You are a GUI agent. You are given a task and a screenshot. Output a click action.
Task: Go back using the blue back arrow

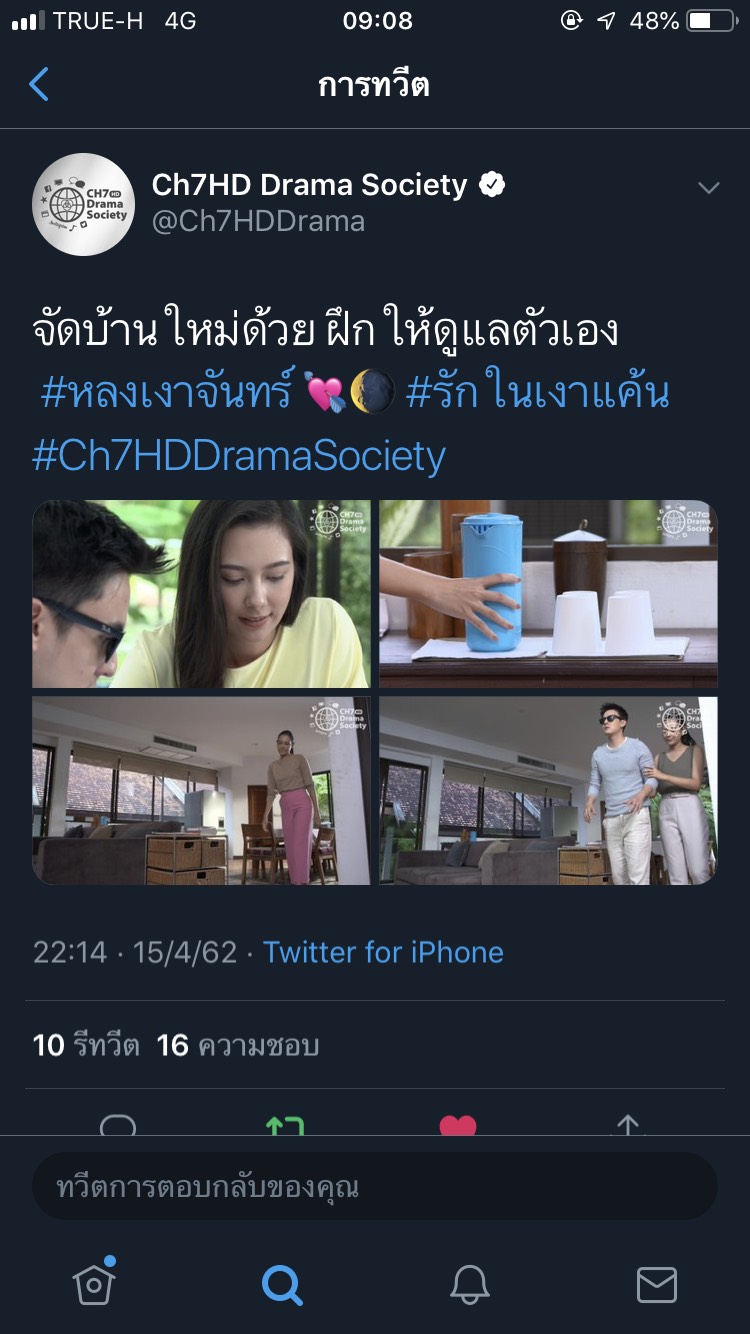coord(39,85)
